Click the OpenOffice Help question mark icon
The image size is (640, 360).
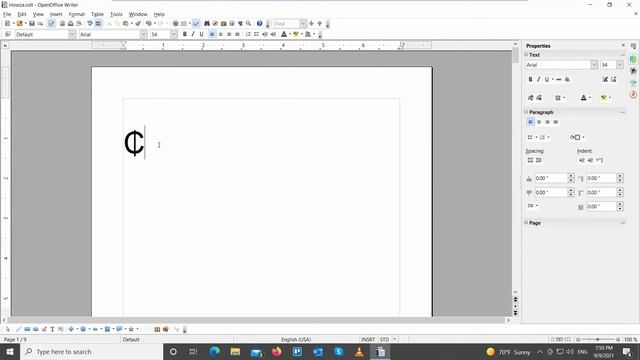(259, 24)
